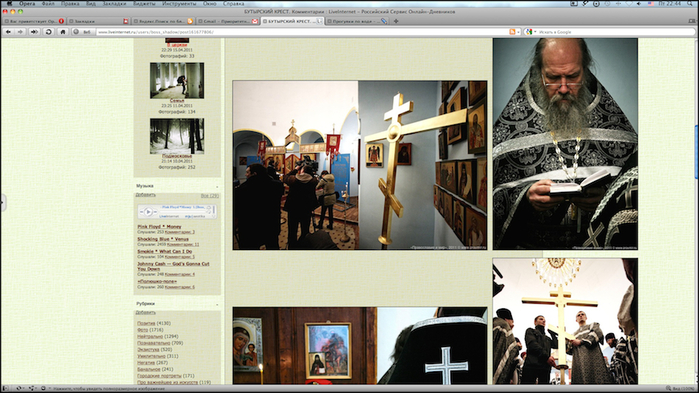Open the Вид menu
Viewport: 699px width, 393px height.
91,4
